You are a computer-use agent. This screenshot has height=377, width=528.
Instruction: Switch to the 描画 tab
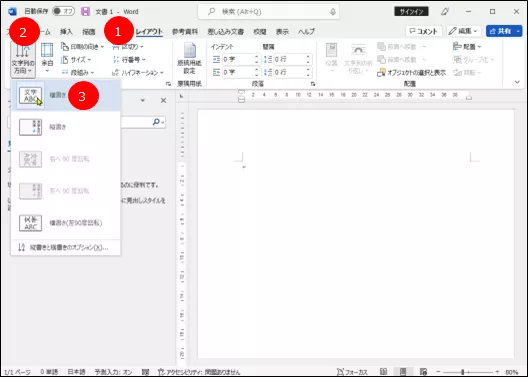(89, 32)
